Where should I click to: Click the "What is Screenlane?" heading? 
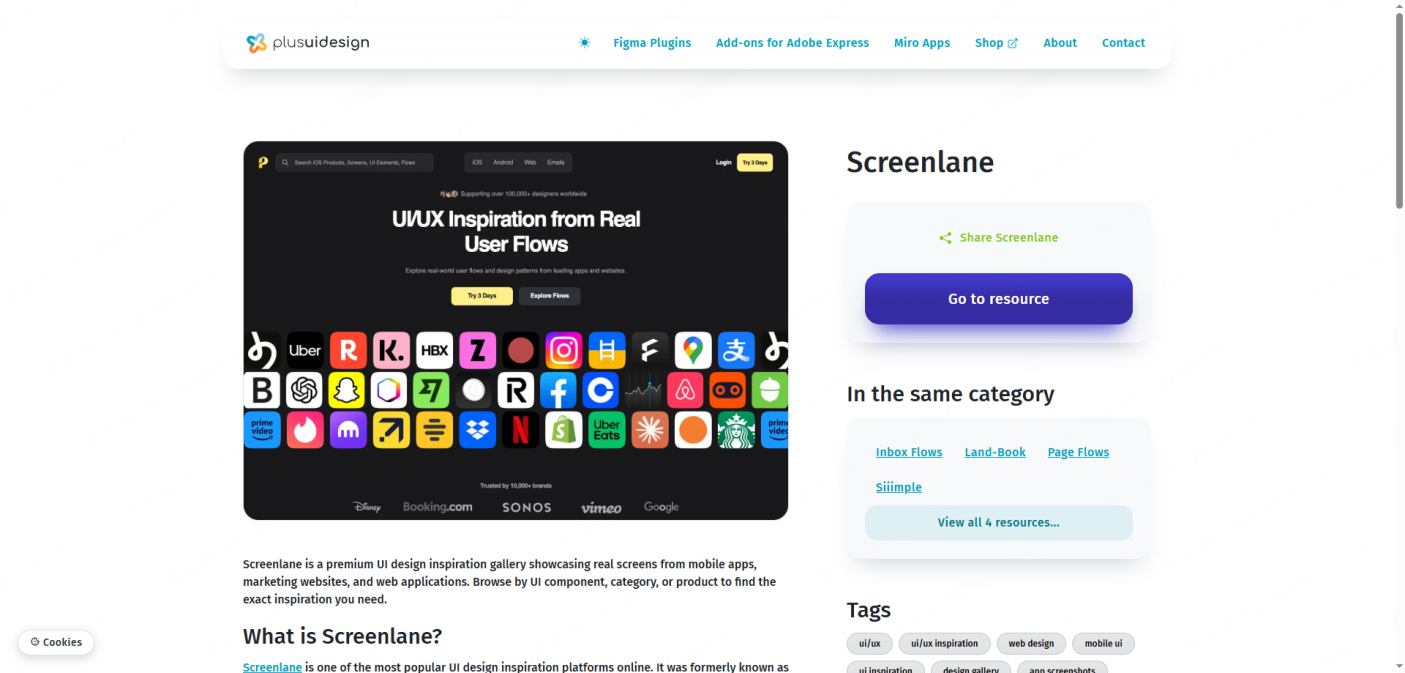[x=342, y=636]
